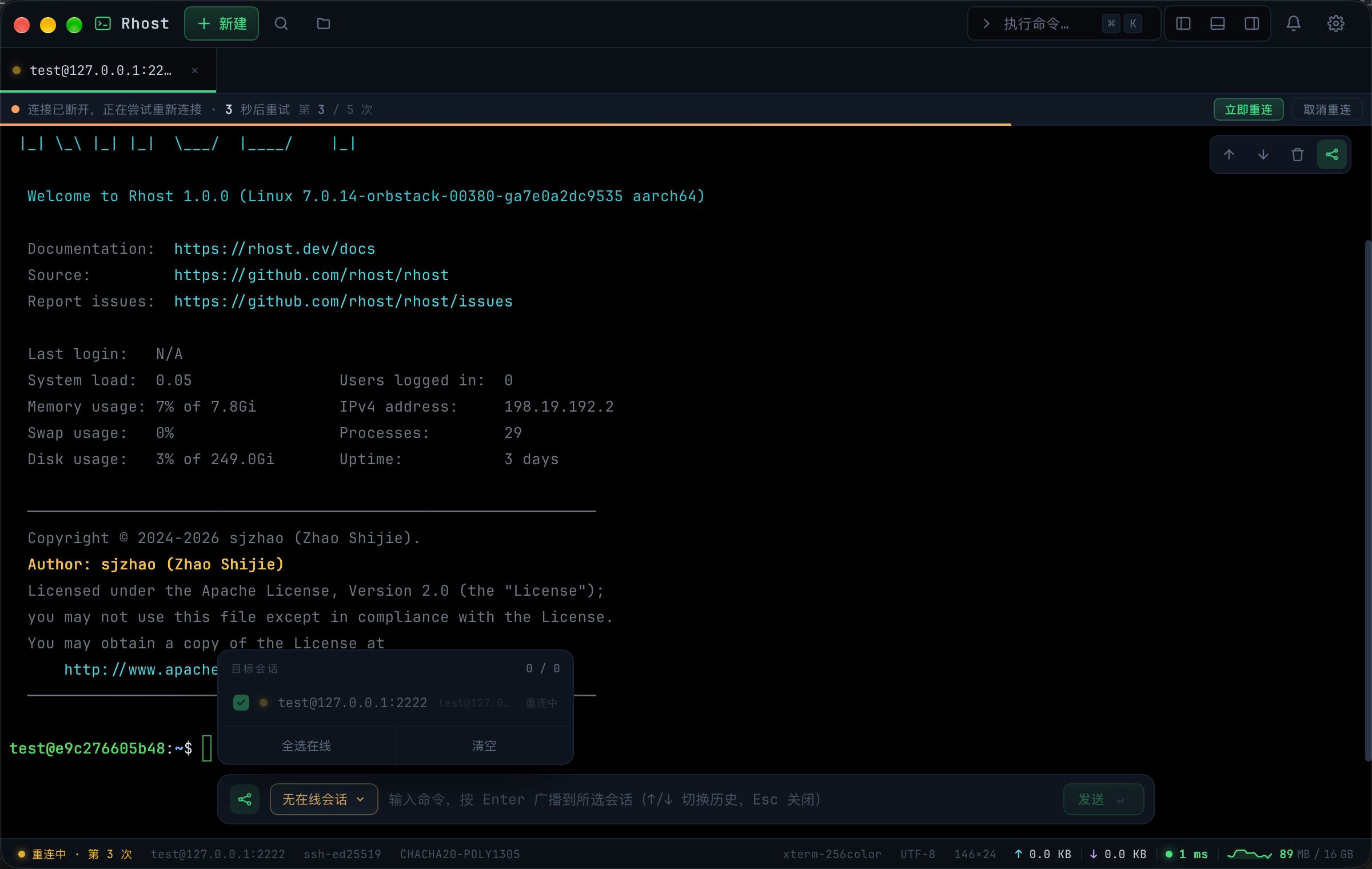Screen dimensions: 1372x869
Task: Click the 1 ms latency indicator
Action: click(1187, 854)
